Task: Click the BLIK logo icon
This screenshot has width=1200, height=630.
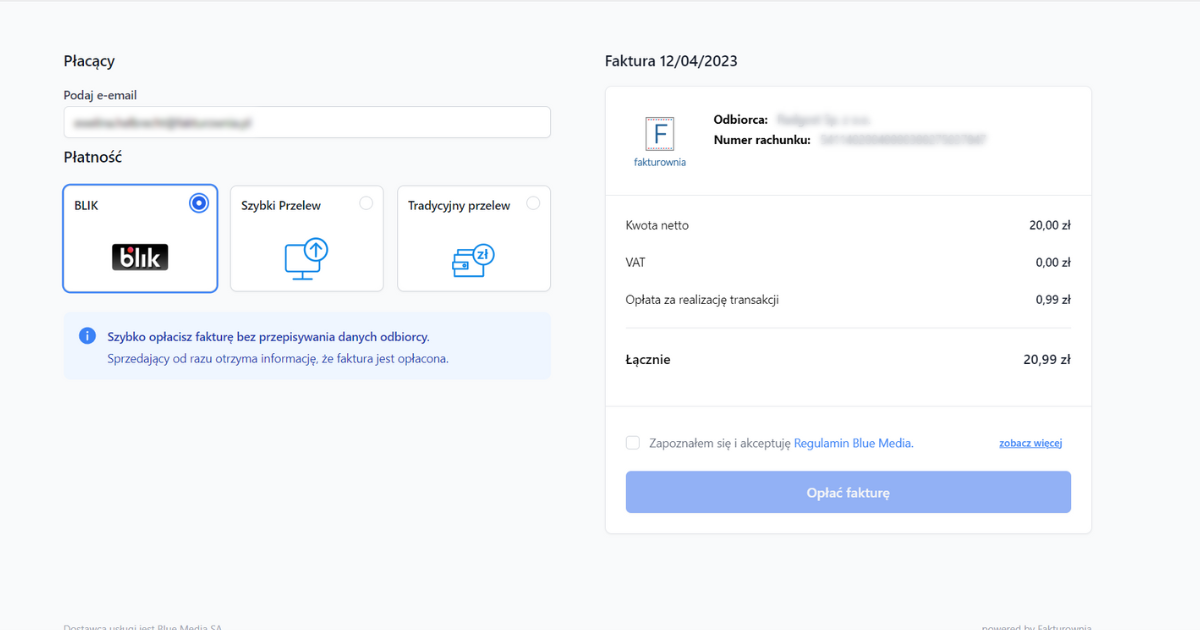Action: 140,257
